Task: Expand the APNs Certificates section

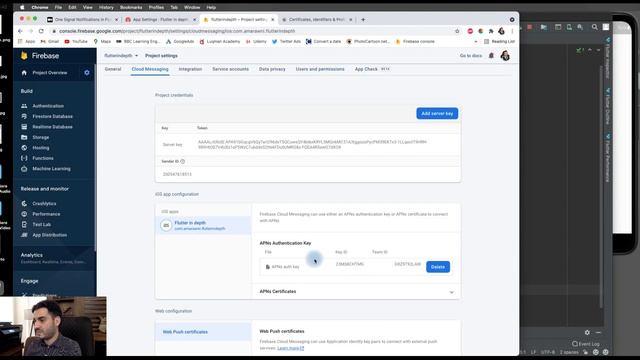Action: (451, 292)
